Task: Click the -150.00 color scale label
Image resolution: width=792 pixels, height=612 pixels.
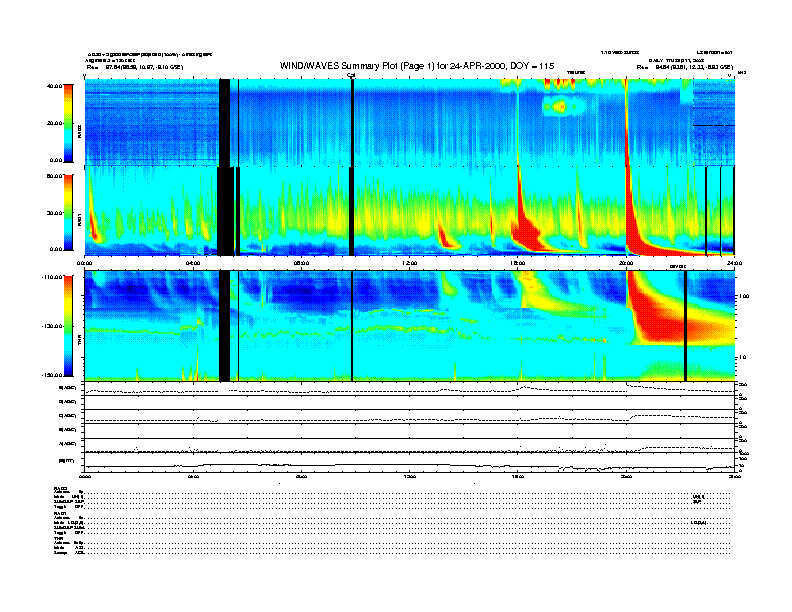Action: point(52,375)
